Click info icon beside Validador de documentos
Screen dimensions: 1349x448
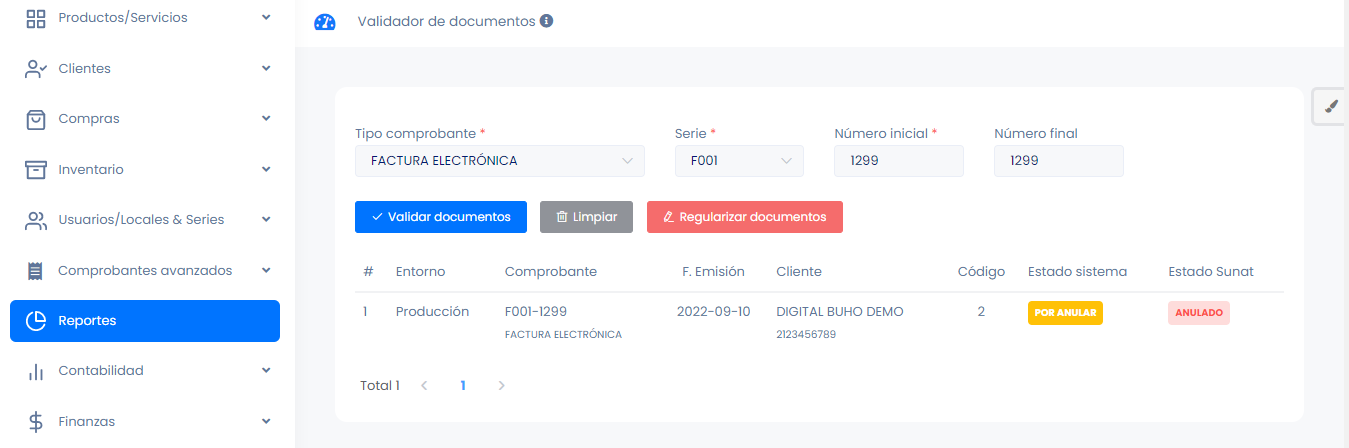547,21
